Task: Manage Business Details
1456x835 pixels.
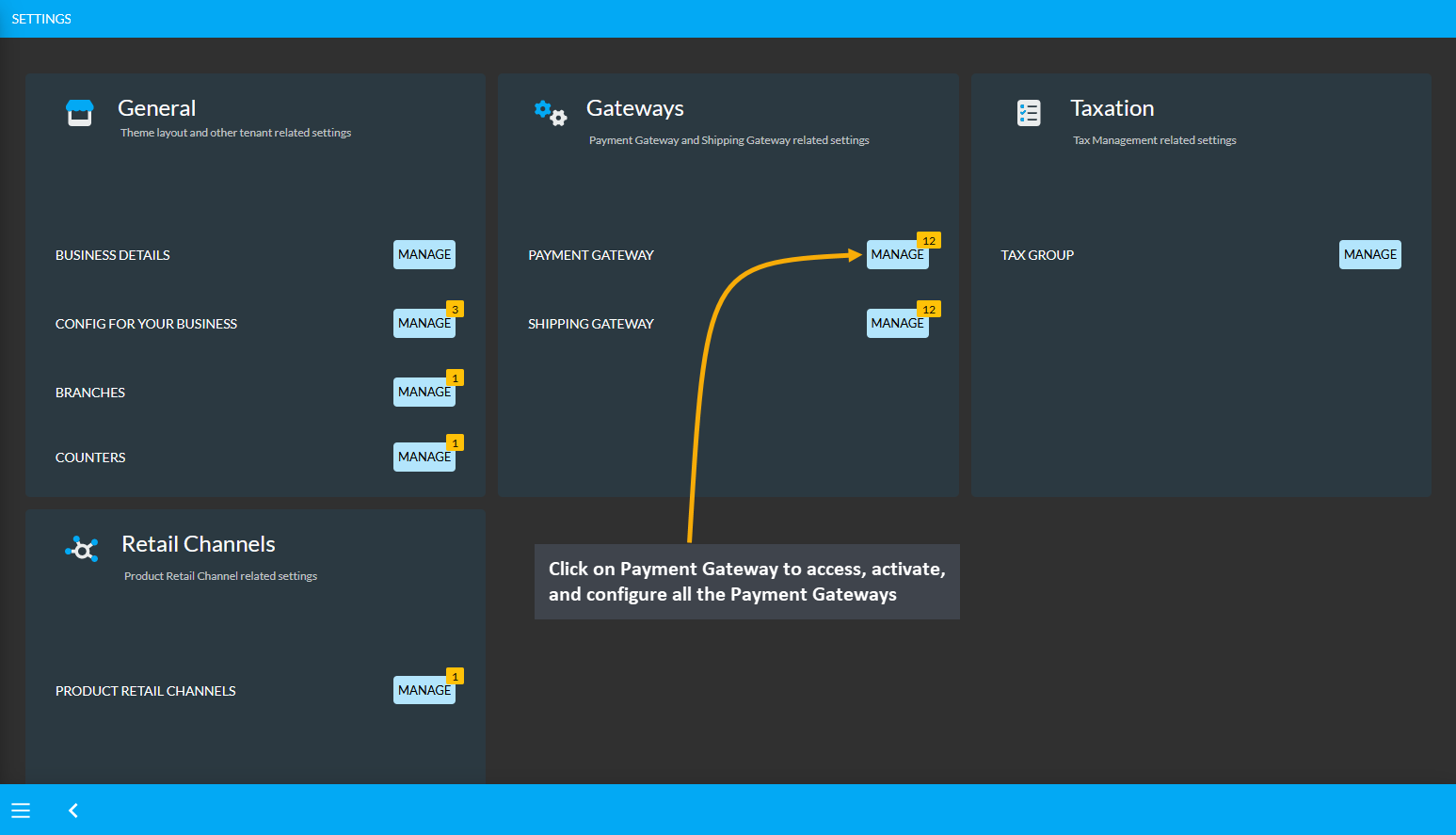Action: (424, 254)
